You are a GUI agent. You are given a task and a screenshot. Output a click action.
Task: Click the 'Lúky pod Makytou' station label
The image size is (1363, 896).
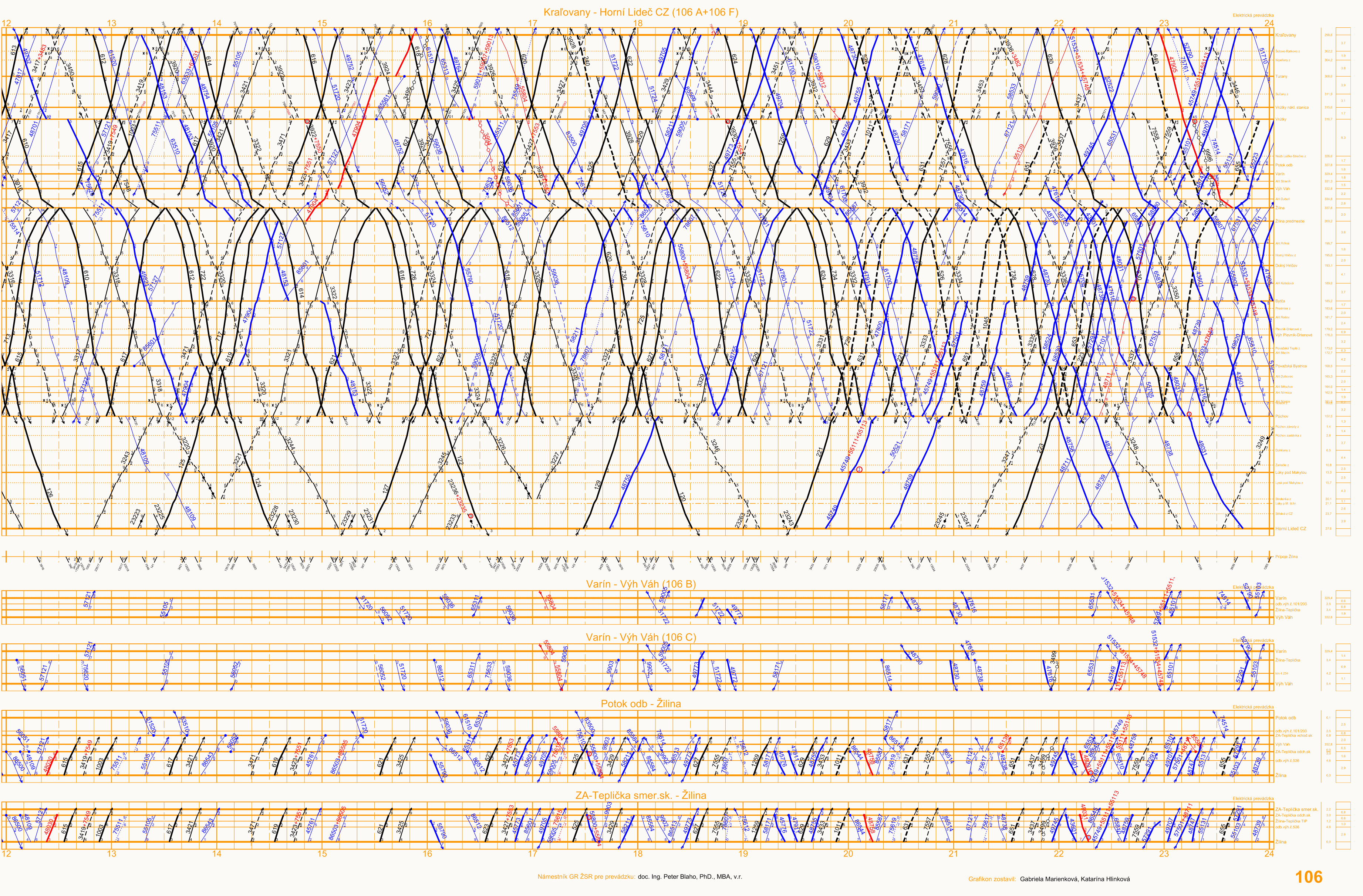[x=1291, y=473]
